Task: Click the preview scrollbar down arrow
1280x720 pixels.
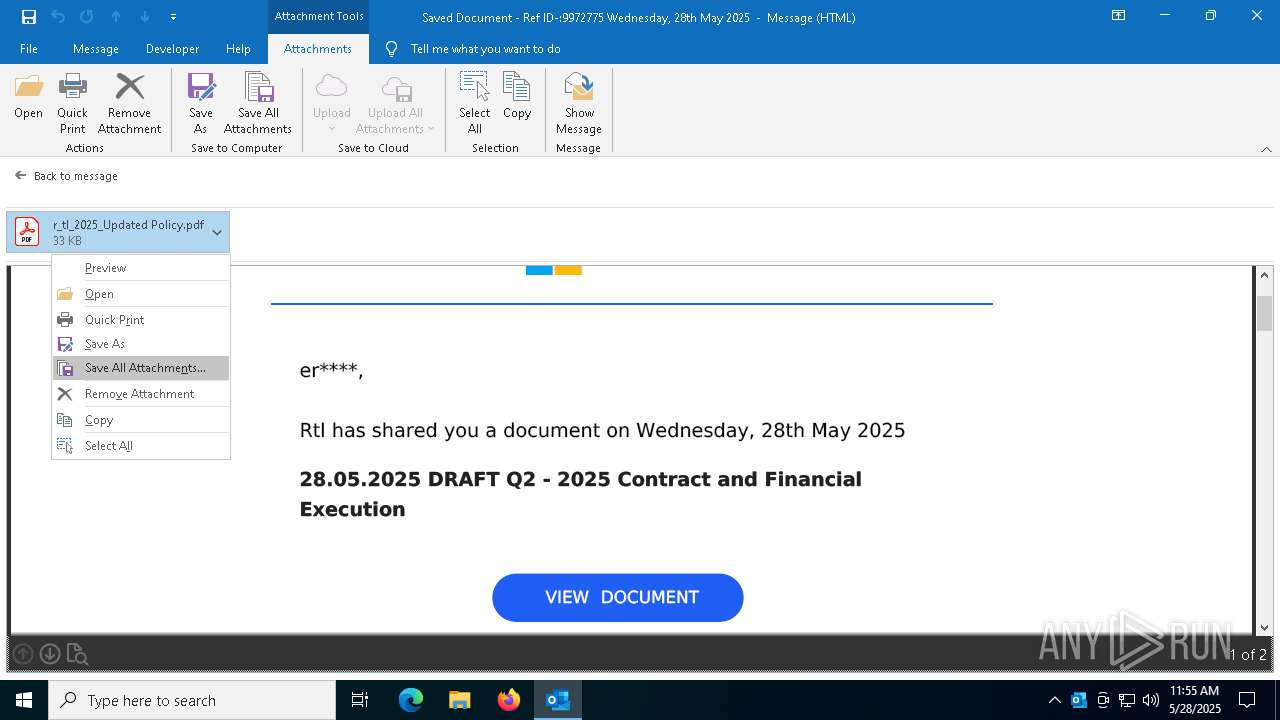Action: tap(1265, 627)
